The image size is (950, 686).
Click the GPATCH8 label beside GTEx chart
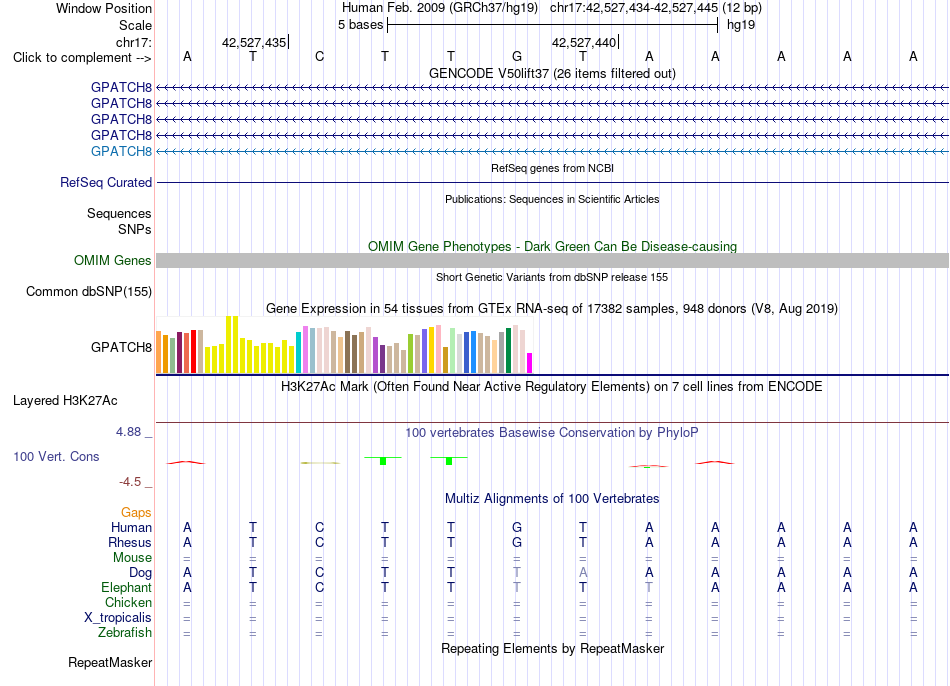tap(121, 347)
